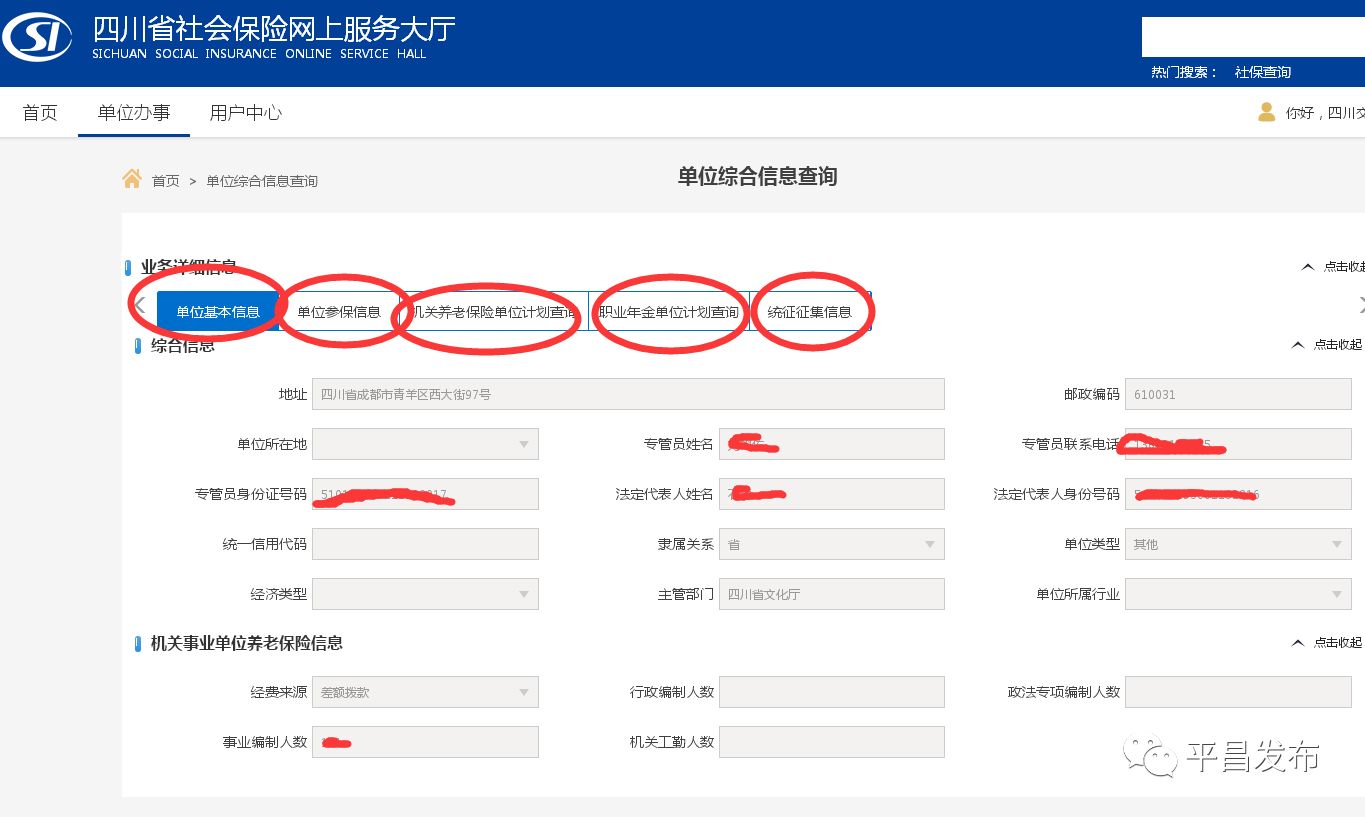Click the SI social insurance logo
Image resolution: width=1365 pixels, height=817 pixels.
click(37, 38)
